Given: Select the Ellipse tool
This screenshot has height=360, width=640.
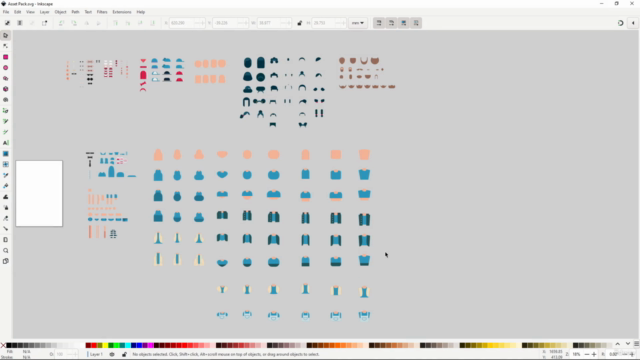Looking at the screenshot, I should (6, 68).
